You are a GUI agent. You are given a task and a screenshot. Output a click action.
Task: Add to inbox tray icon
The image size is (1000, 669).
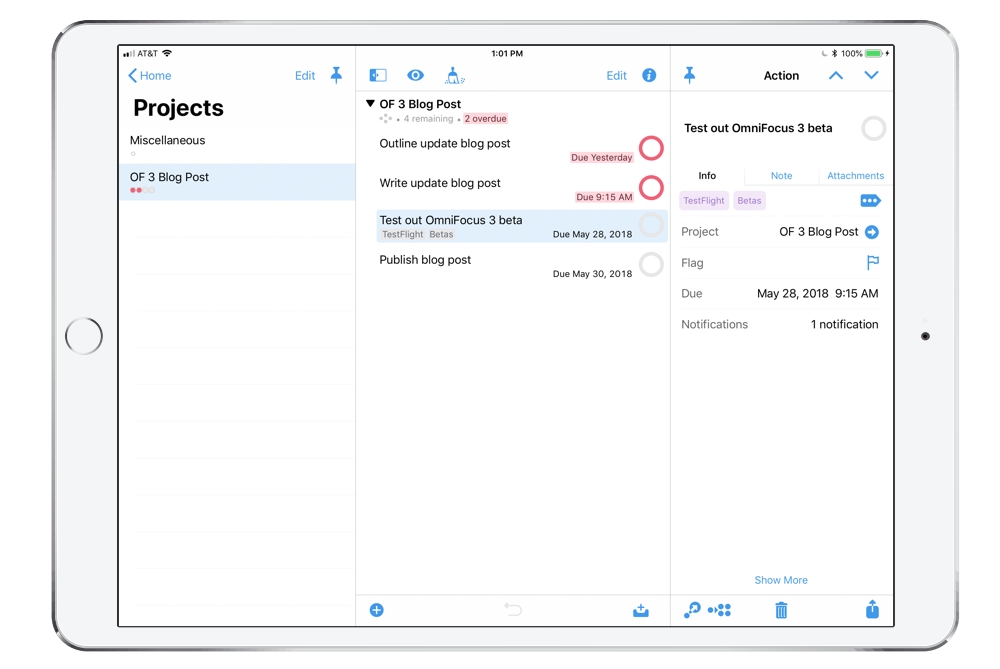coord(641,610)
